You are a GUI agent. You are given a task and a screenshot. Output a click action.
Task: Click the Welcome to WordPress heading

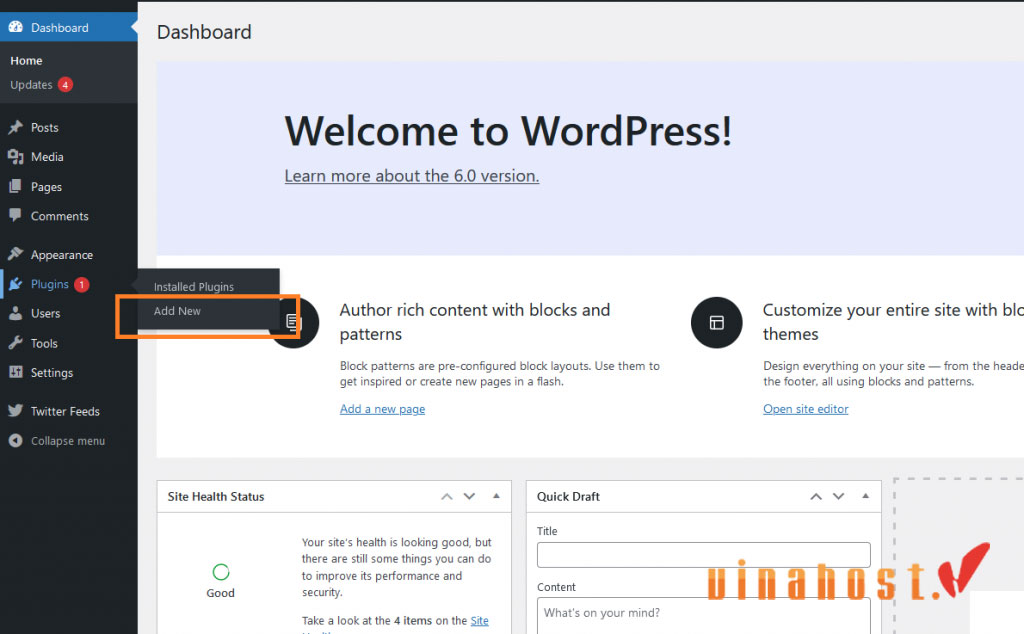508,131
